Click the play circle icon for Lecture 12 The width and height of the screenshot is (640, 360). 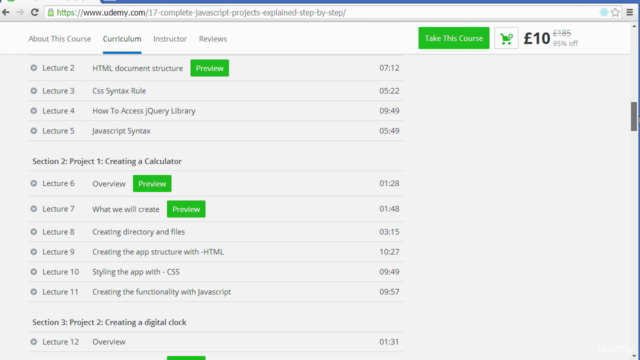(34, 342)
